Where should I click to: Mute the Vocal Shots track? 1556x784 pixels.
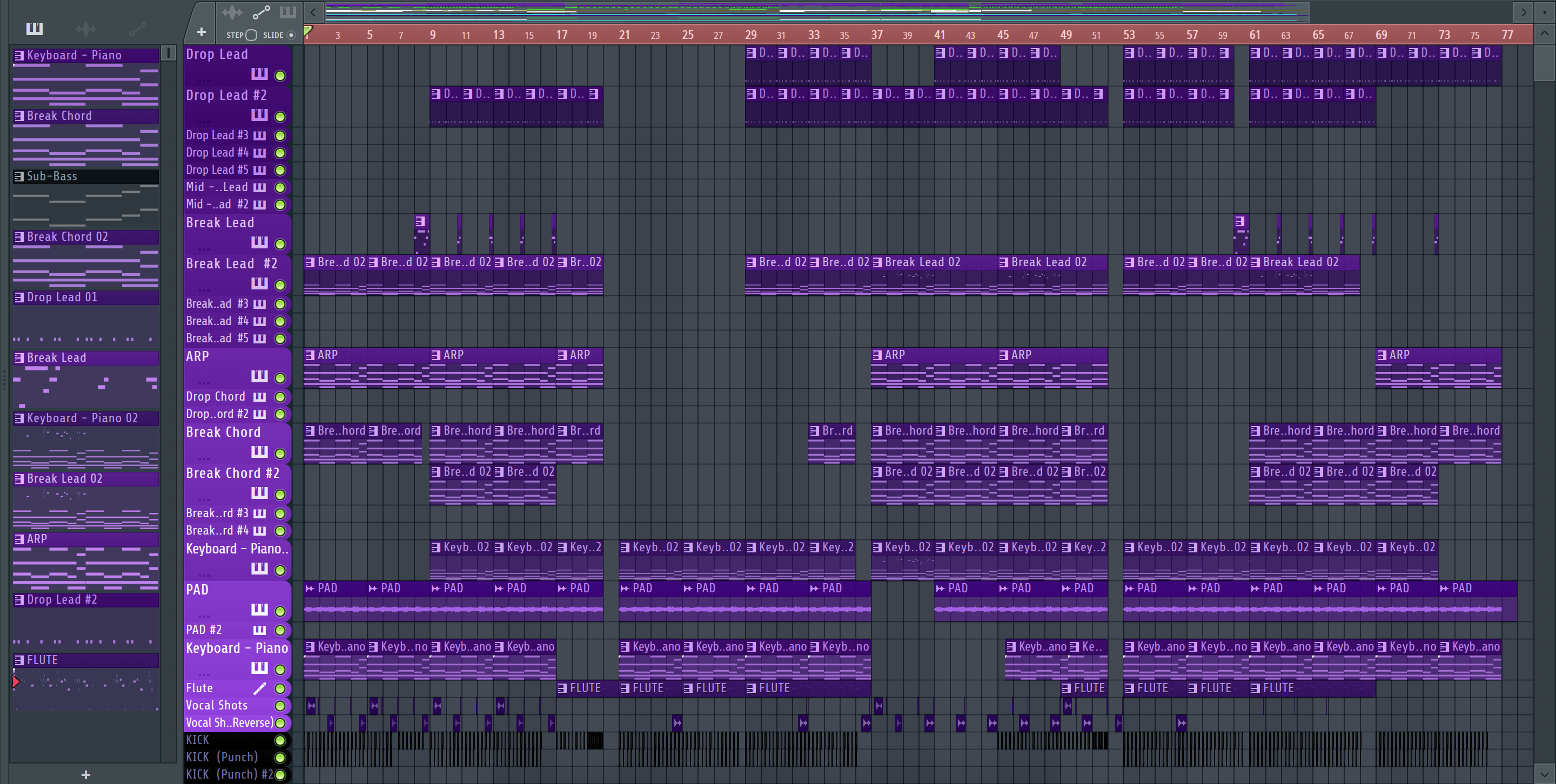(x=280, y=706)
